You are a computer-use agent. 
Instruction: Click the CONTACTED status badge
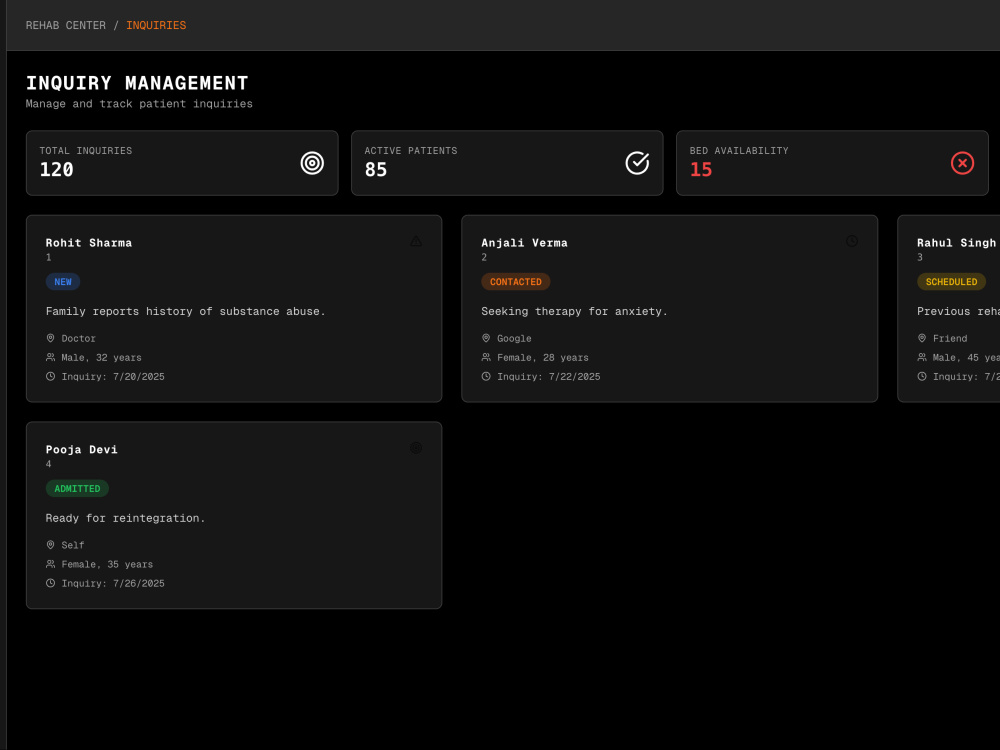(x=515, y=282)
